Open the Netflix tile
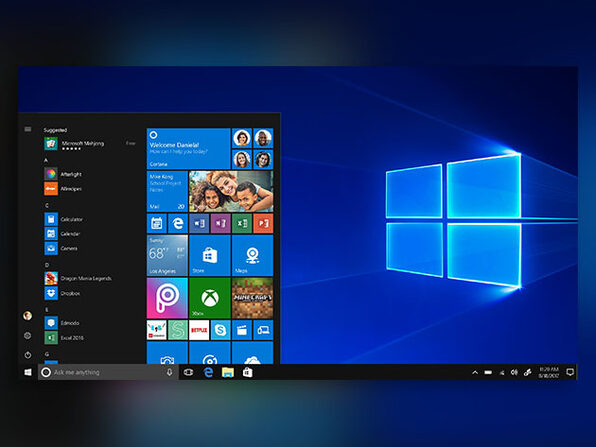This screenshot has height=447, width=596. coord(199,330)
